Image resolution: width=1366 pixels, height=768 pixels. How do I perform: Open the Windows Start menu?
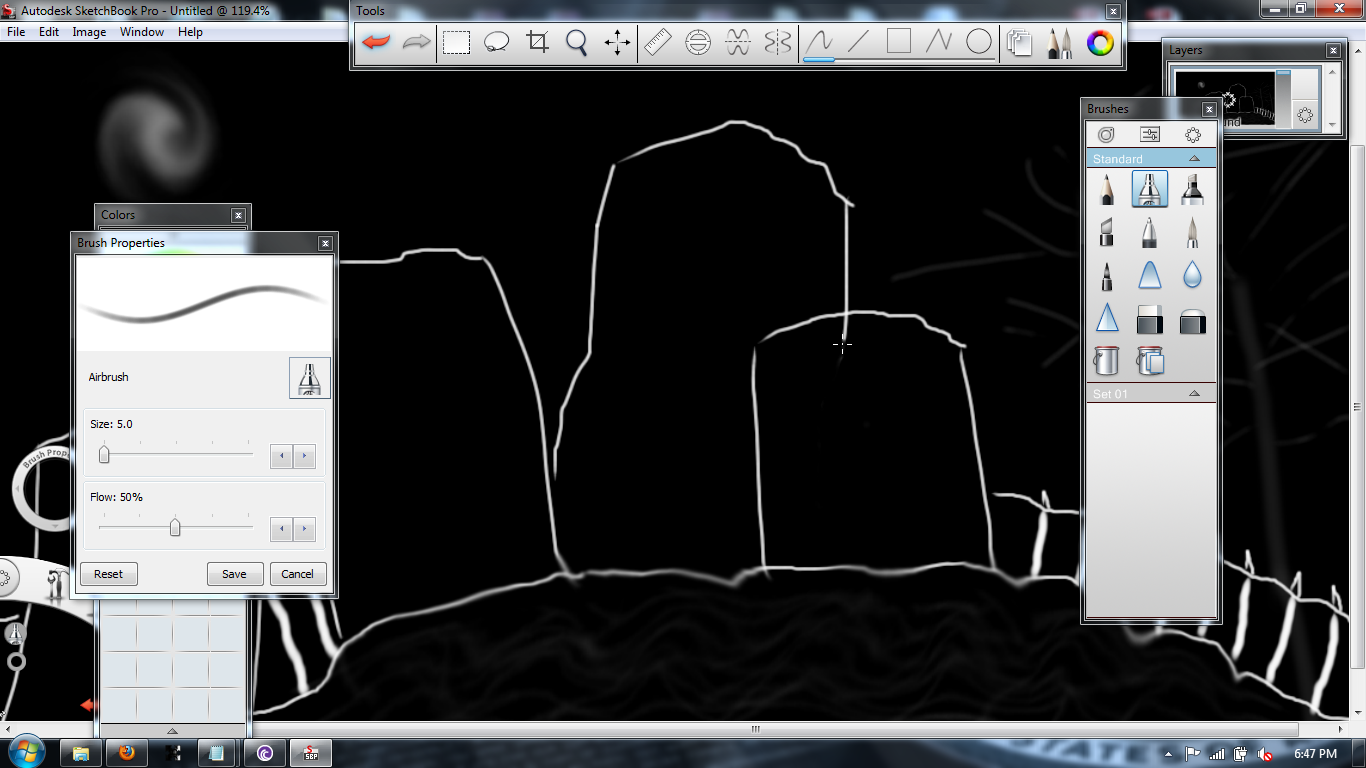(25, 753)
